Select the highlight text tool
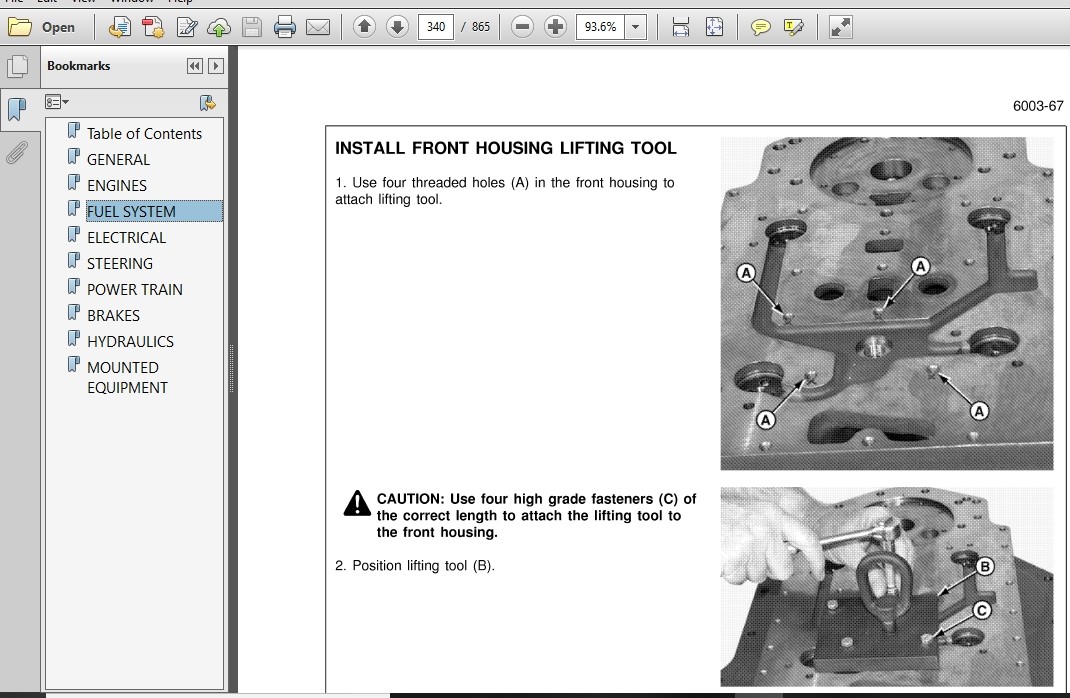Screen dimensions: 1070x698 (x=794, y=27)
